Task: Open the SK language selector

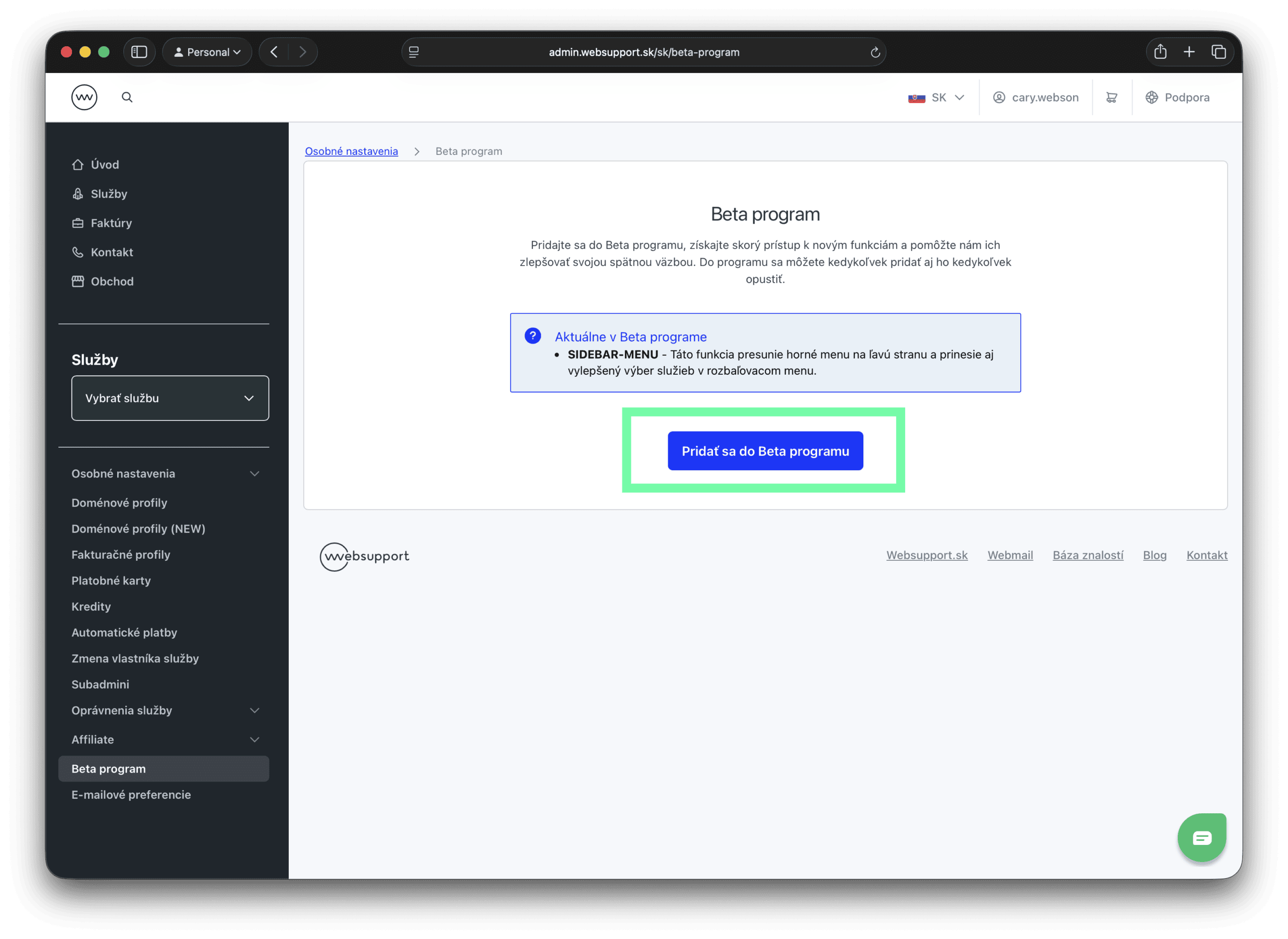Action: coord(937,97)
